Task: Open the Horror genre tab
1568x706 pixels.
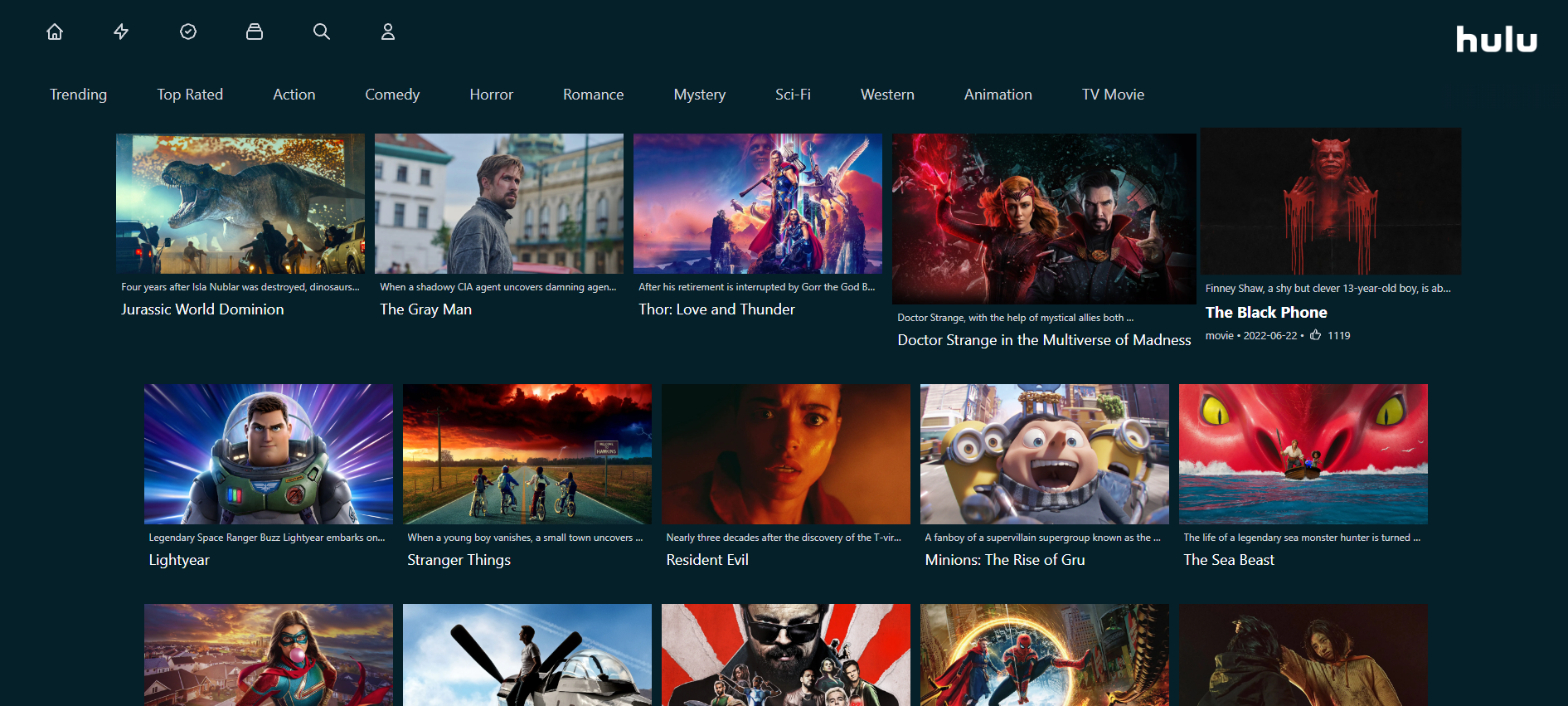Action: click(492, 95)
